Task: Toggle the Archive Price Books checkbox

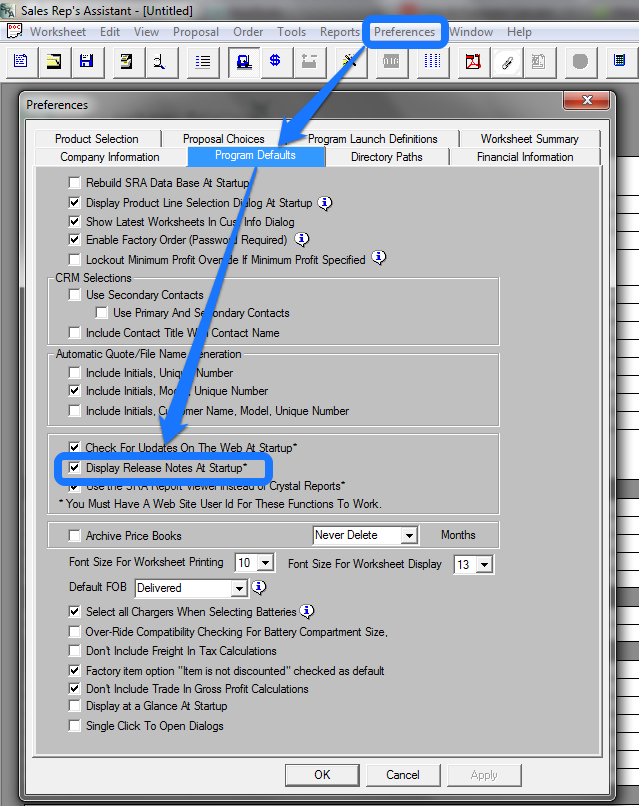Action: 75,536
